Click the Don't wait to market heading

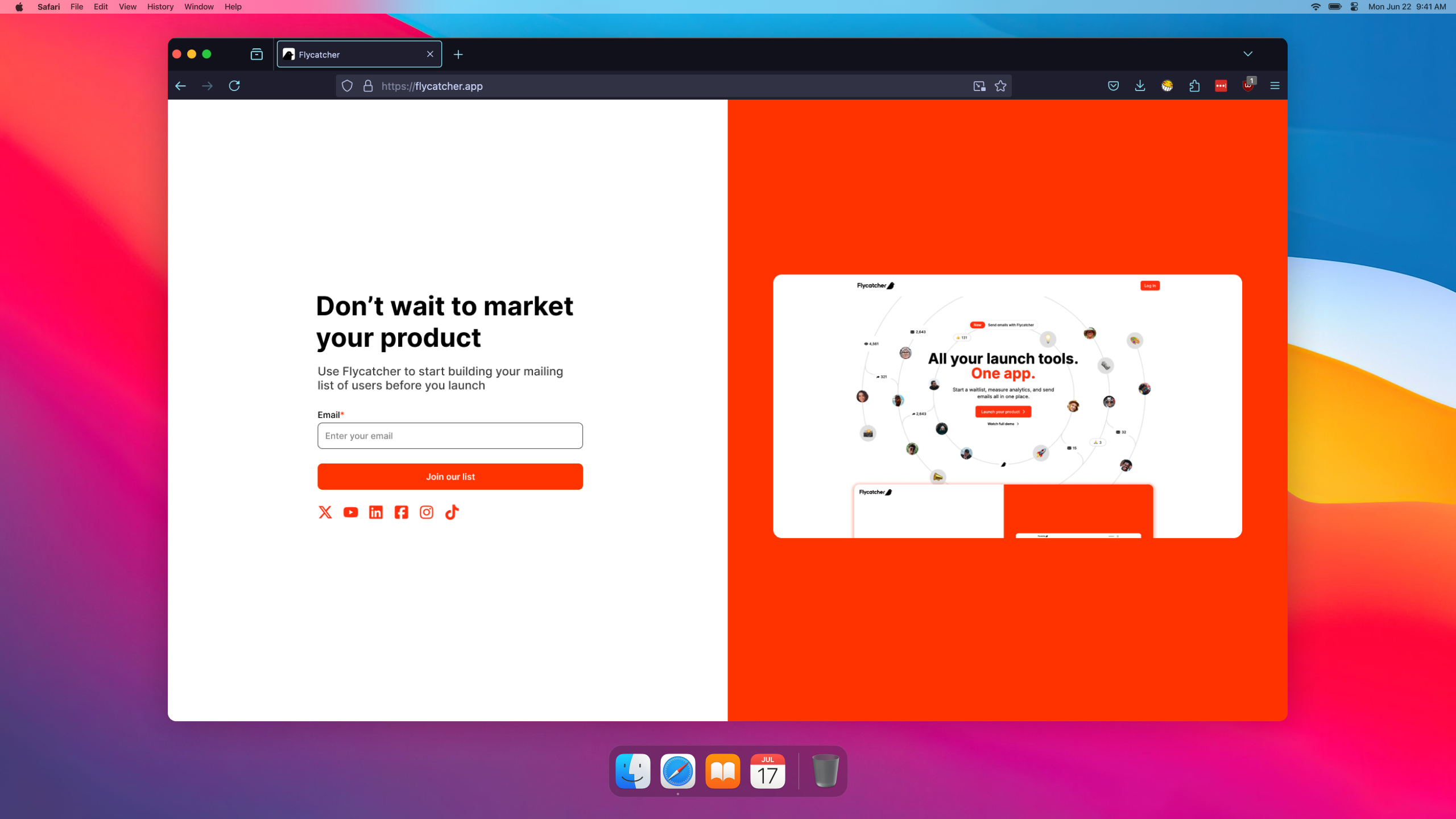coord(445,322)
